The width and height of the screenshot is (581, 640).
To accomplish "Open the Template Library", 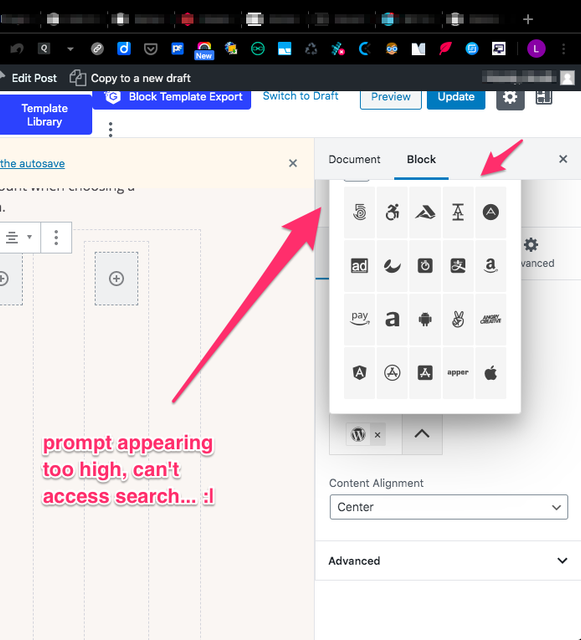I will coord(45,115).
